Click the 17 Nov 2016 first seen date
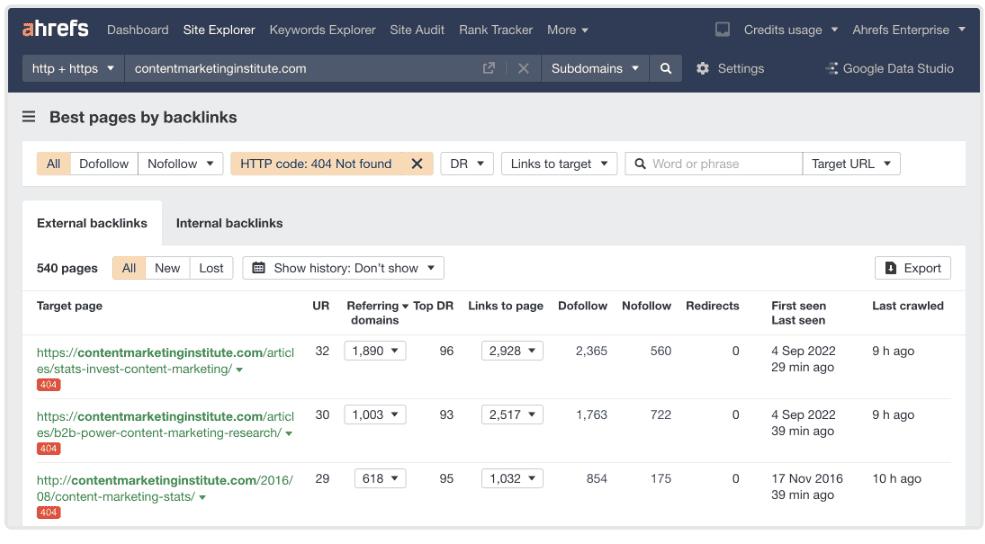 (807, 479)
